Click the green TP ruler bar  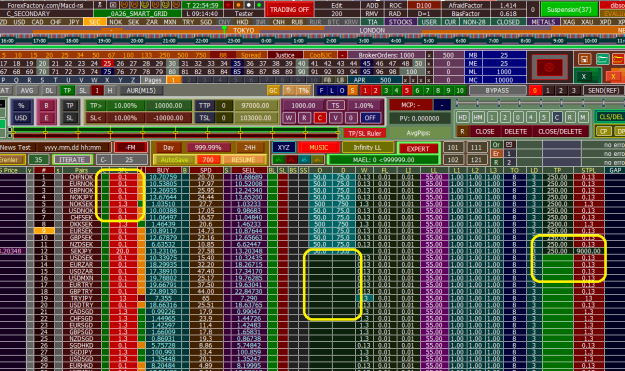(x=175, y=130)
